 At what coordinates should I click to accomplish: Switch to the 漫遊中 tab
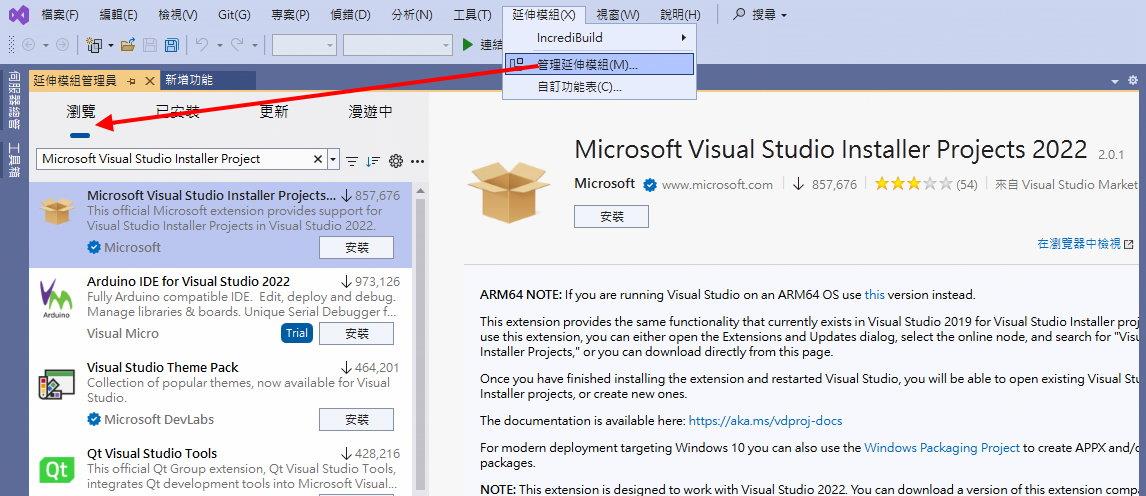click(371, 112)
